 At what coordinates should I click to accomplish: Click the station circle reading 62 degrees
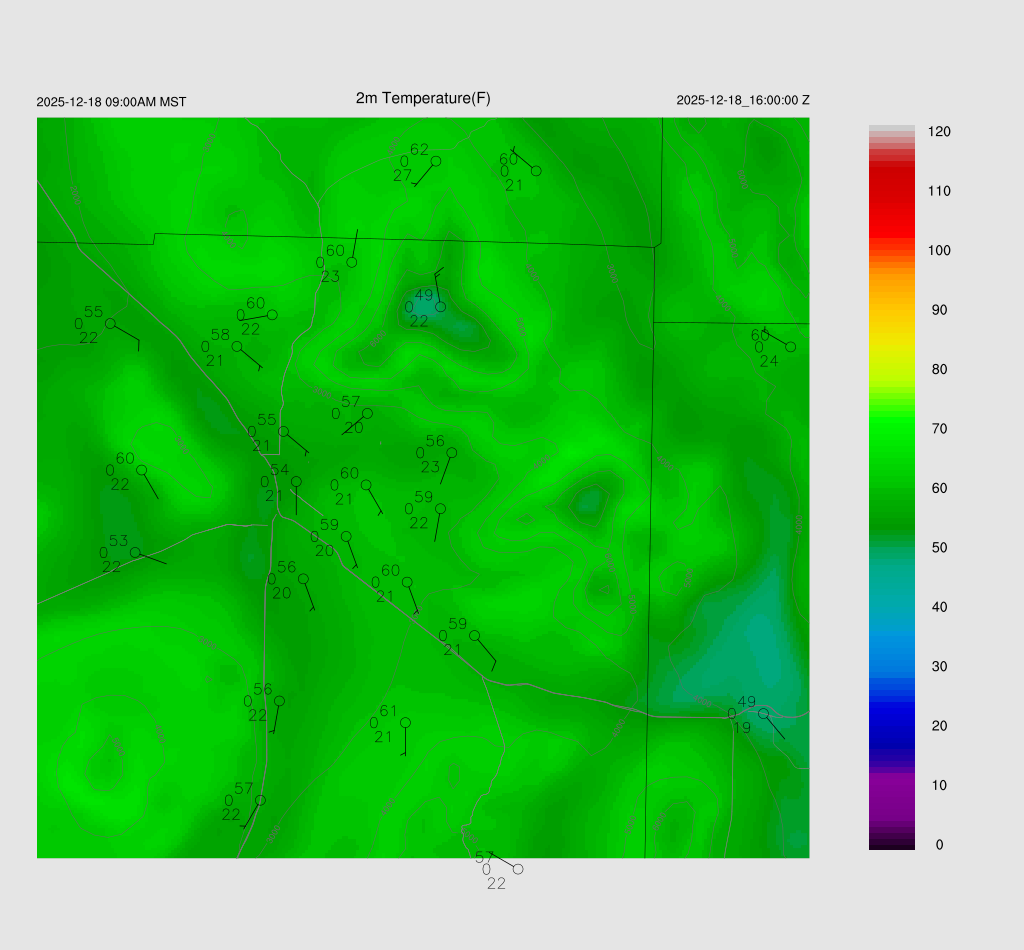pyautogui.click(x=436, y=161)
